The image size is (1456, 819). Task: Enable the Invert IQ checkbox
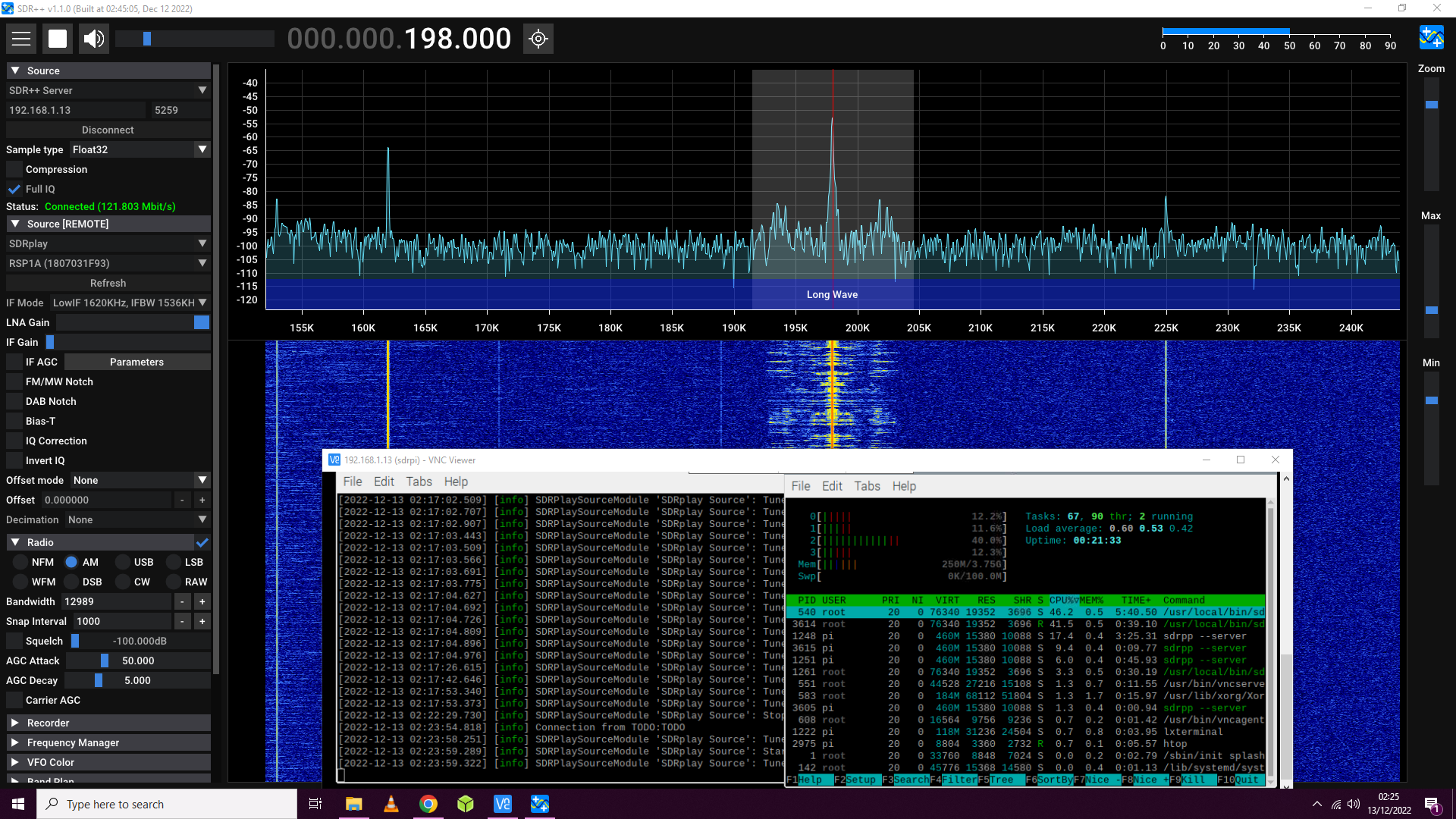click(14, 460)
